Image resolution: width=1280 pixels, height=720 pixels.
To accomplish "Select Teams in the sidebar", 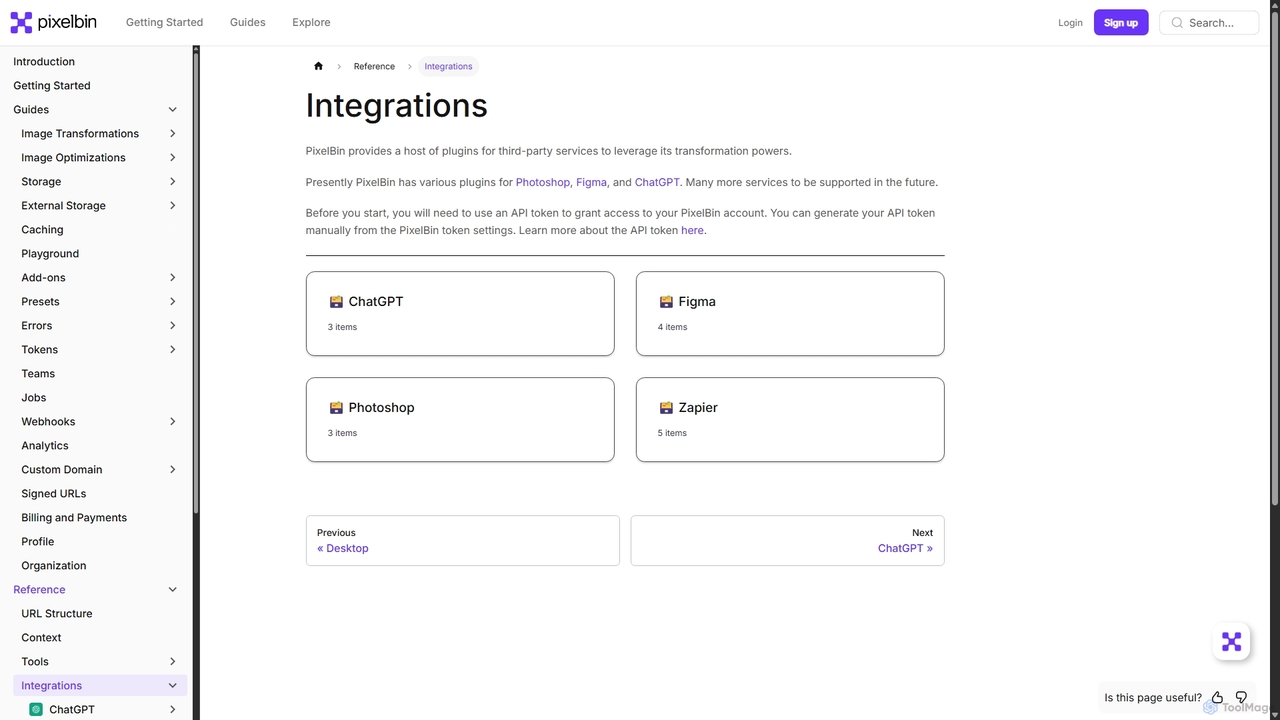I will click(x=38, y=374).
